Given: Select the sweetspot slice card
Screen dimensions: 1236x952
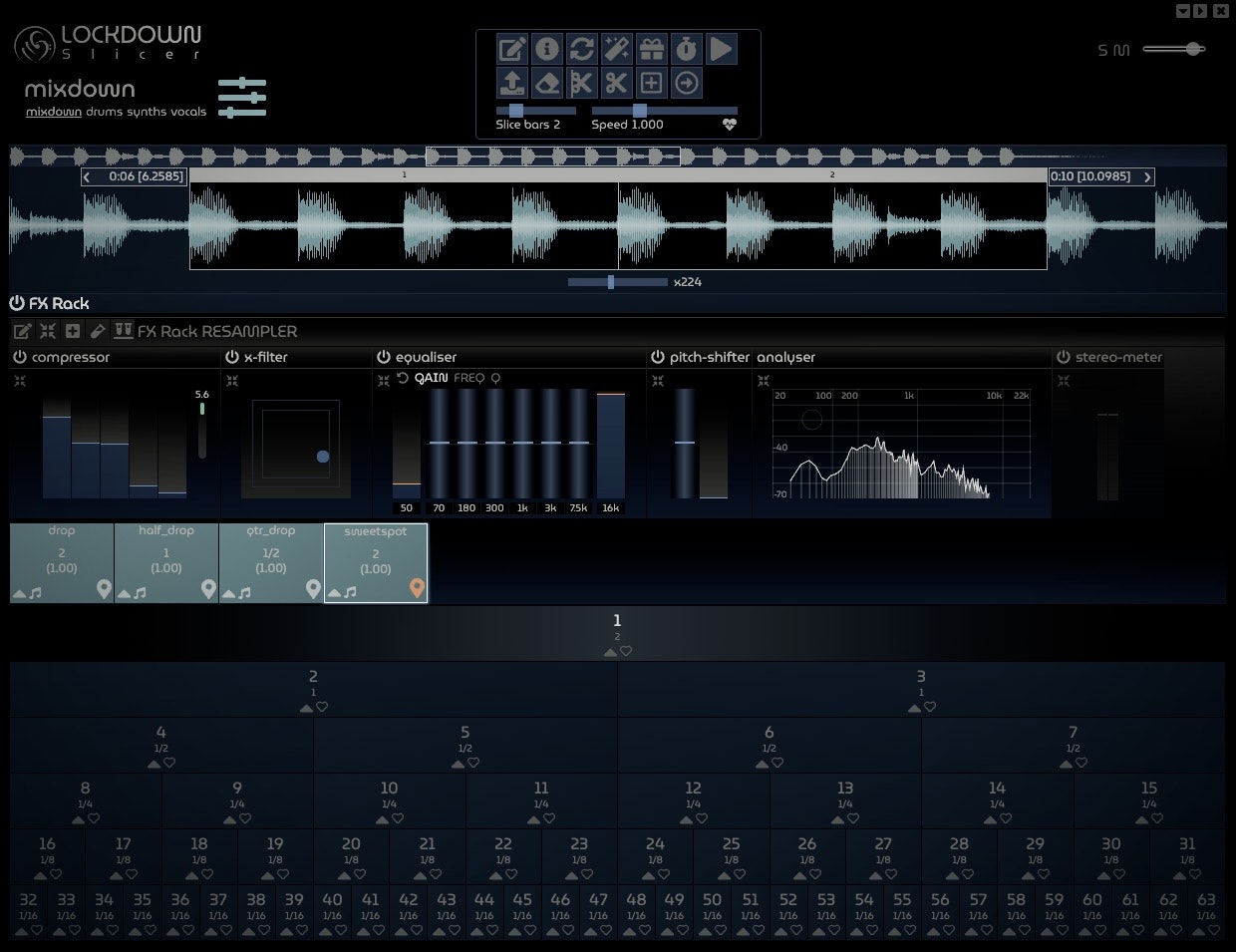Looking at the screenshot, I should [376, 563].
